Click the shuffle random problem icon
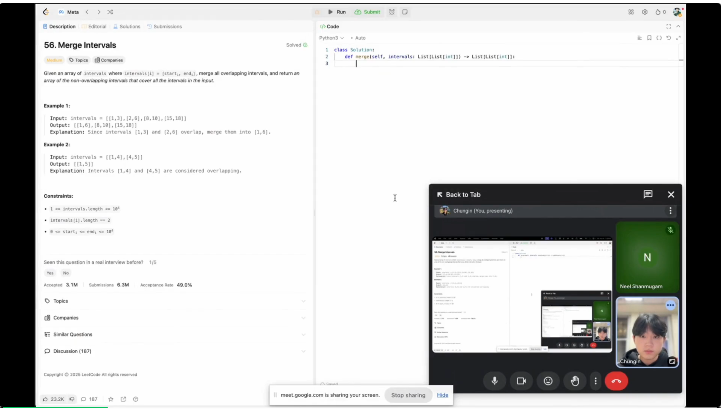Screen dimensions: 722x409 110,12
